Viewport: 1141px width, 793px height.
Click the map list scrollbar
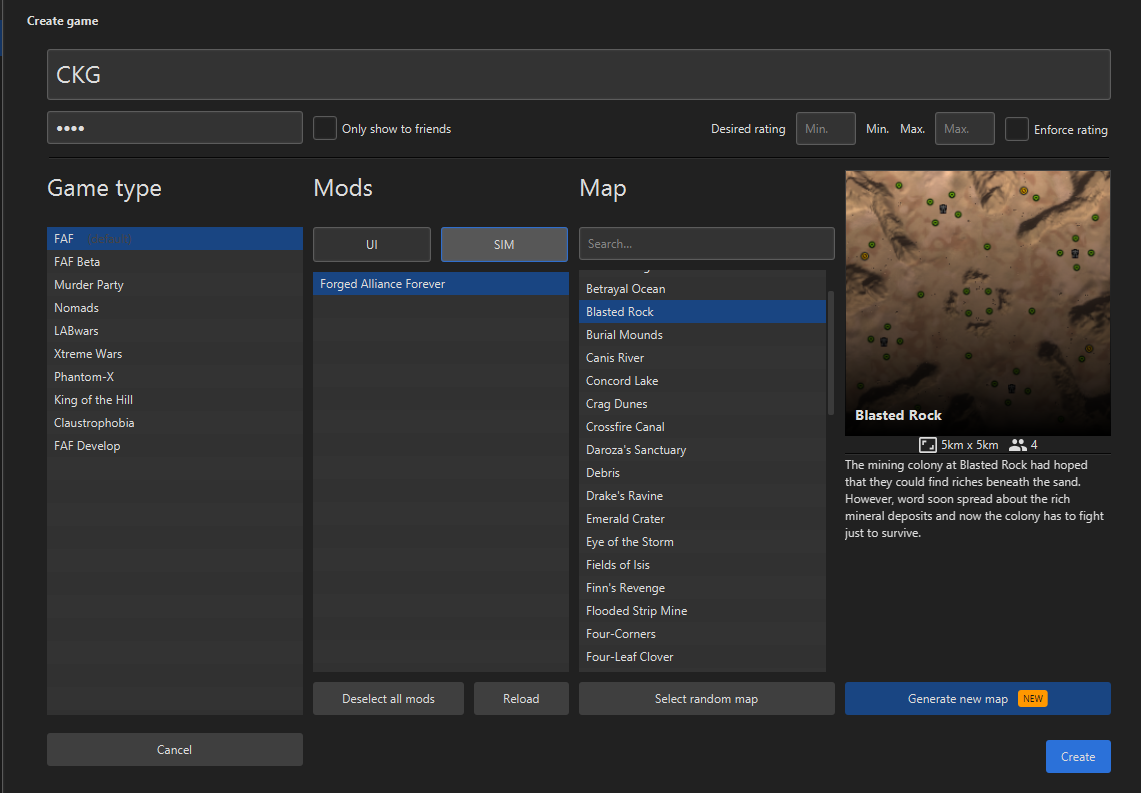point(830,353)
